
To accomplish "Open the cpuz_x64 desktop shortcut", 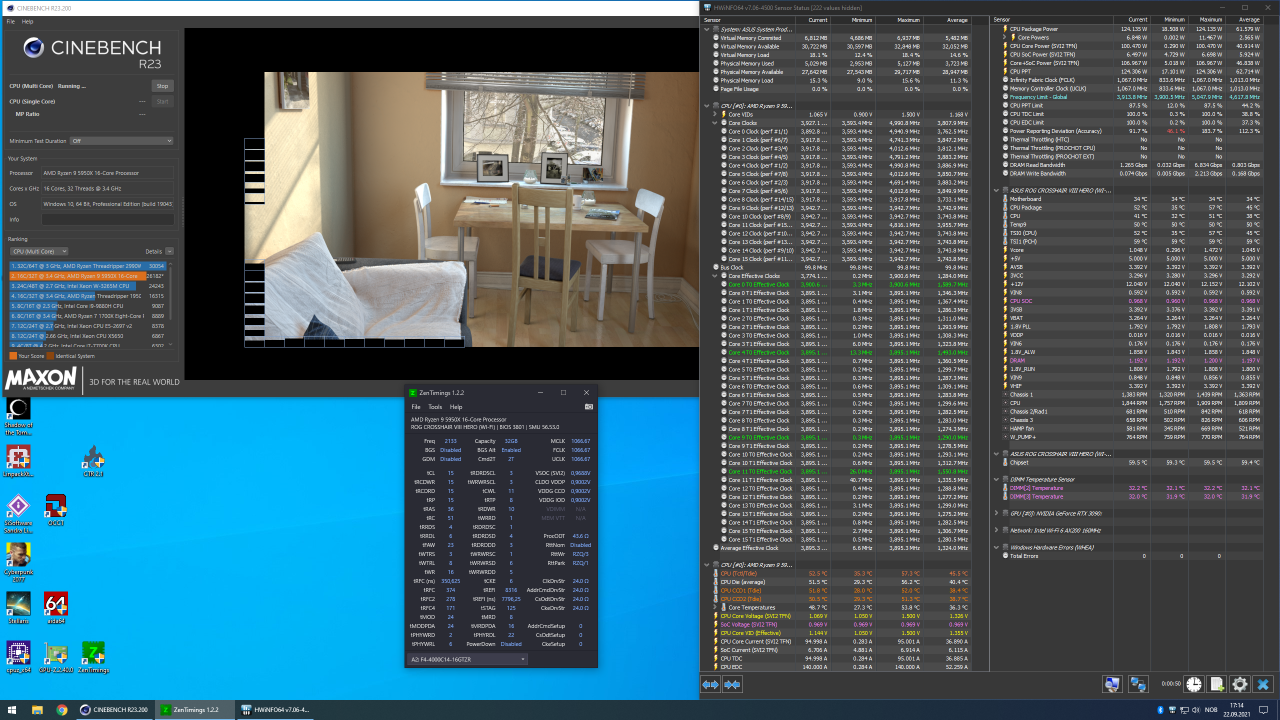I will click(x=18, y=657).
